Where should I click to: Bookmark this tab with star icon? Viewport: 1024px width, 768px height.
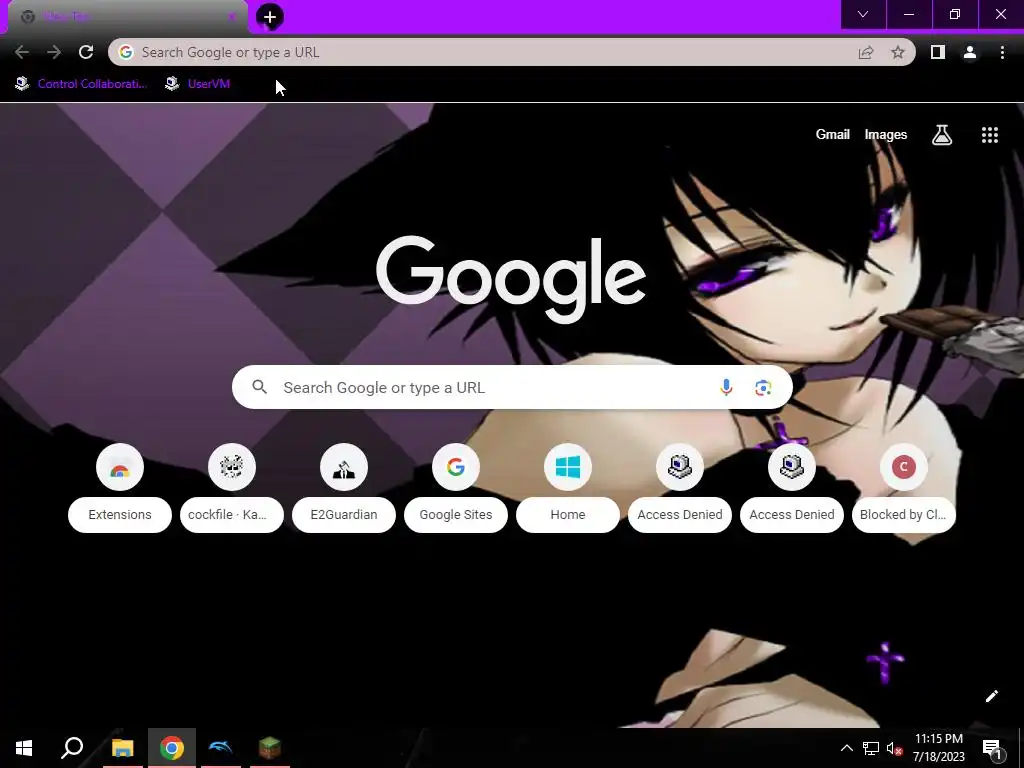tap(898, 52)
